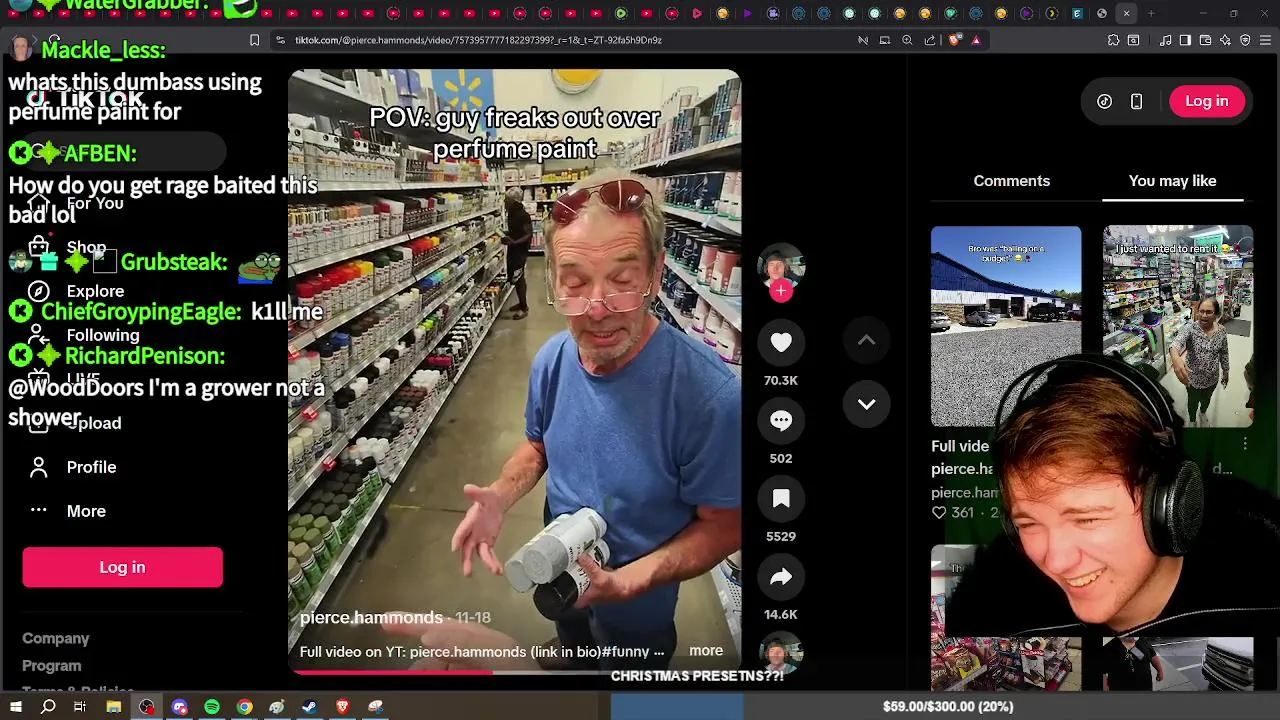The height and width of the screenshot is (720, 1280).
Task: Go to previous video up arrow
Action: (866, 340)
